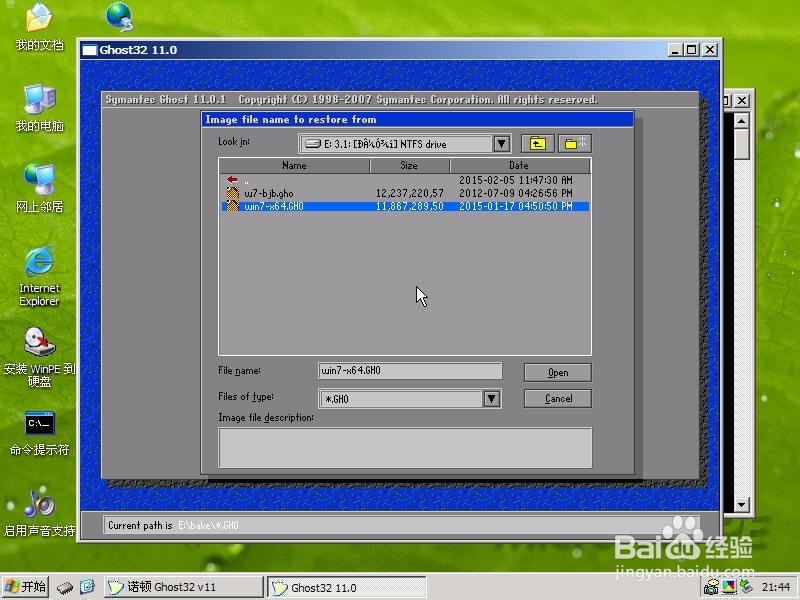Select the w7-bjb.gho file icon
This screenshot has height=600, width=800.
coord(233,193)
